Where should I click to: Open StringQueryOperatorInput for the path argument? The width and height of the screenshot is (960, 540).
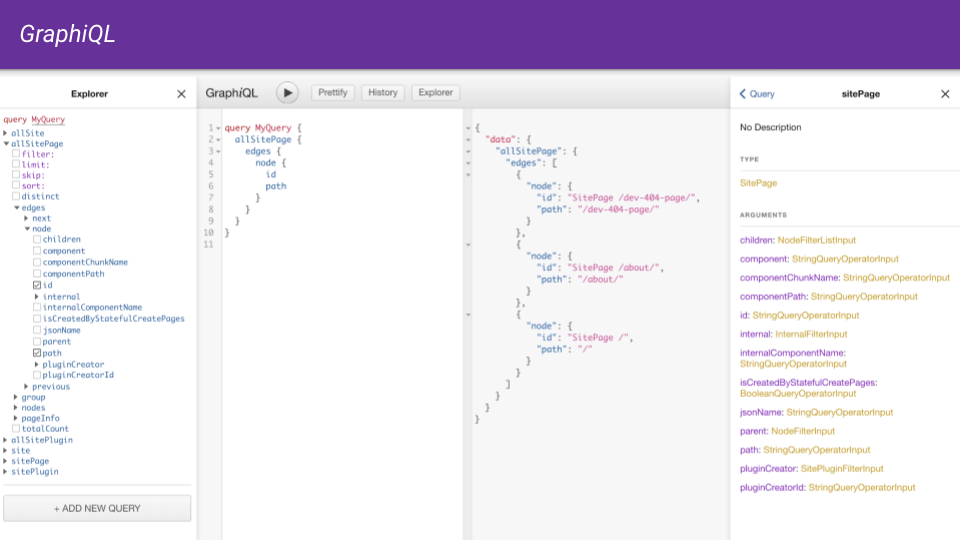pyautogui.click(x=817, y=450)
